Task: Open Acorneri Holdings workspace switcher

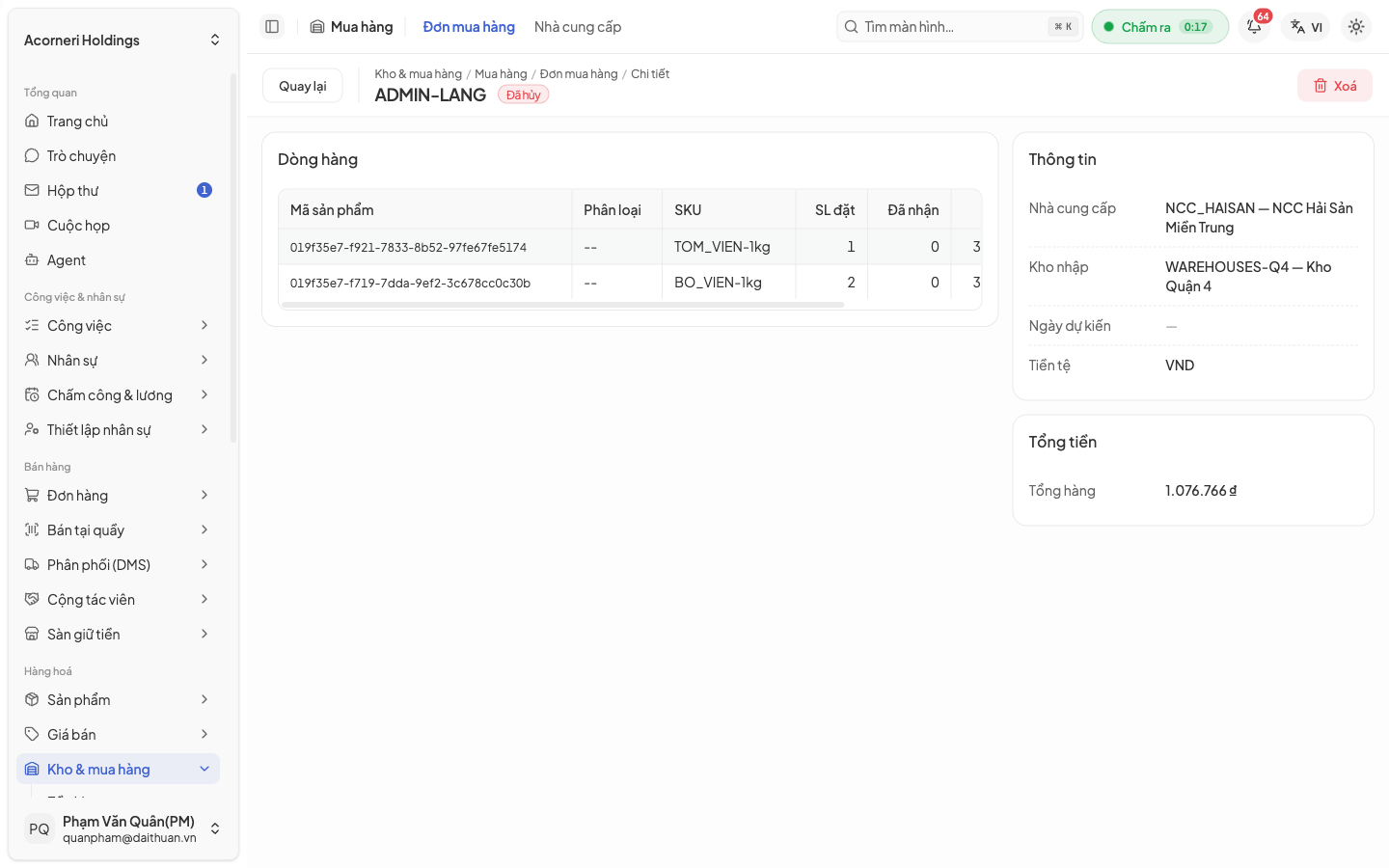Action: pos(123,41)
